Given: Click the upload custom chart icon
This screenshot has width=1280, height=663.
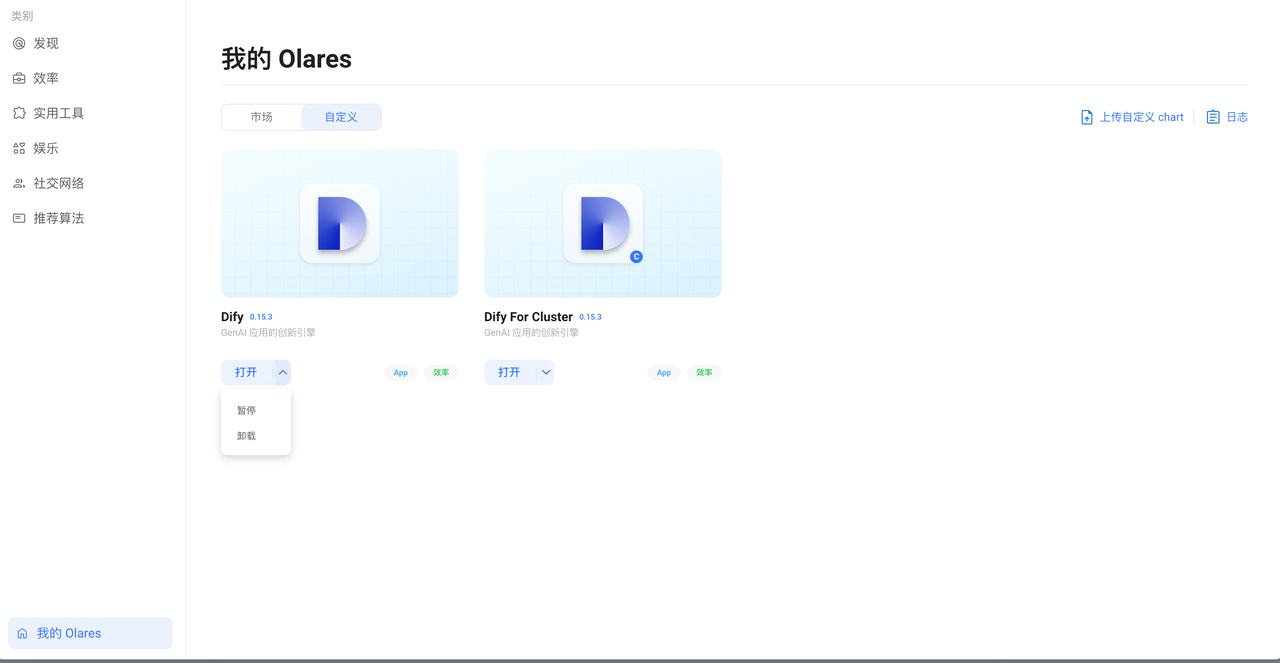Looking at the screenshot, I should point(1087,117).
